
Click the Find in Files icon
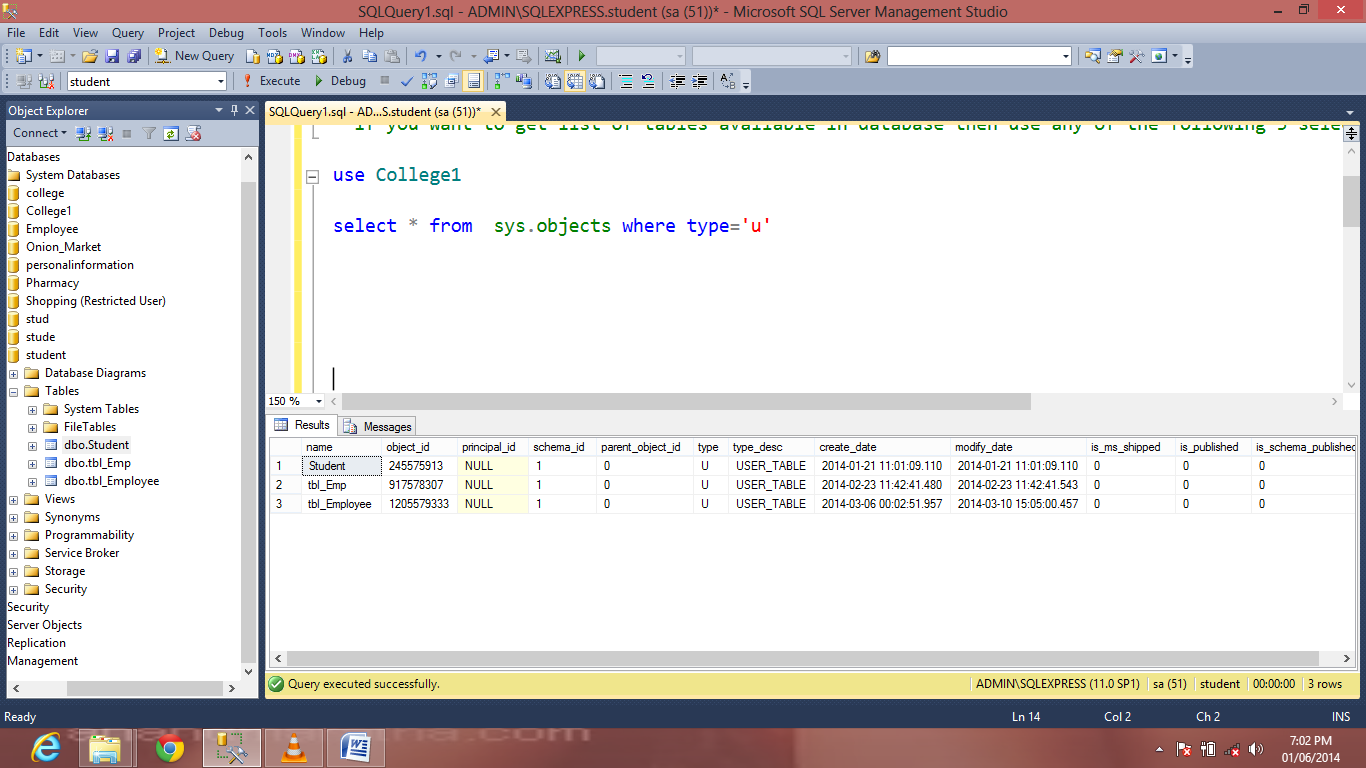click(x=872, y=56)
